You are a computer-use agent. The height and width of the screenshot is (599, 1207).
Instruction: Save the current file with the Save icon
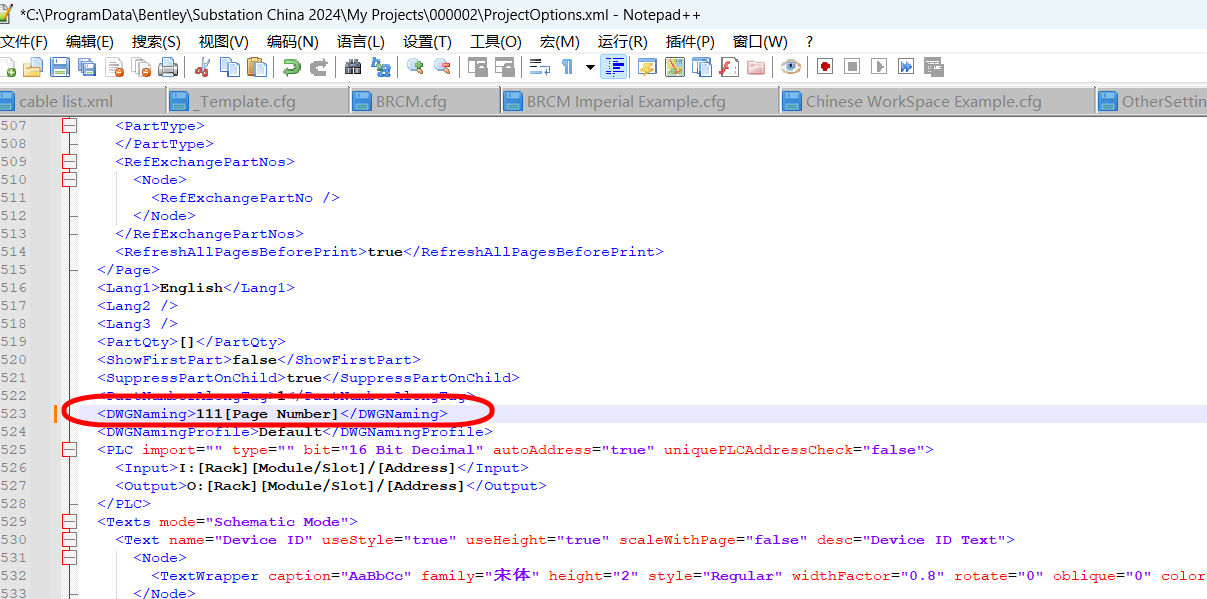[60, 67]
